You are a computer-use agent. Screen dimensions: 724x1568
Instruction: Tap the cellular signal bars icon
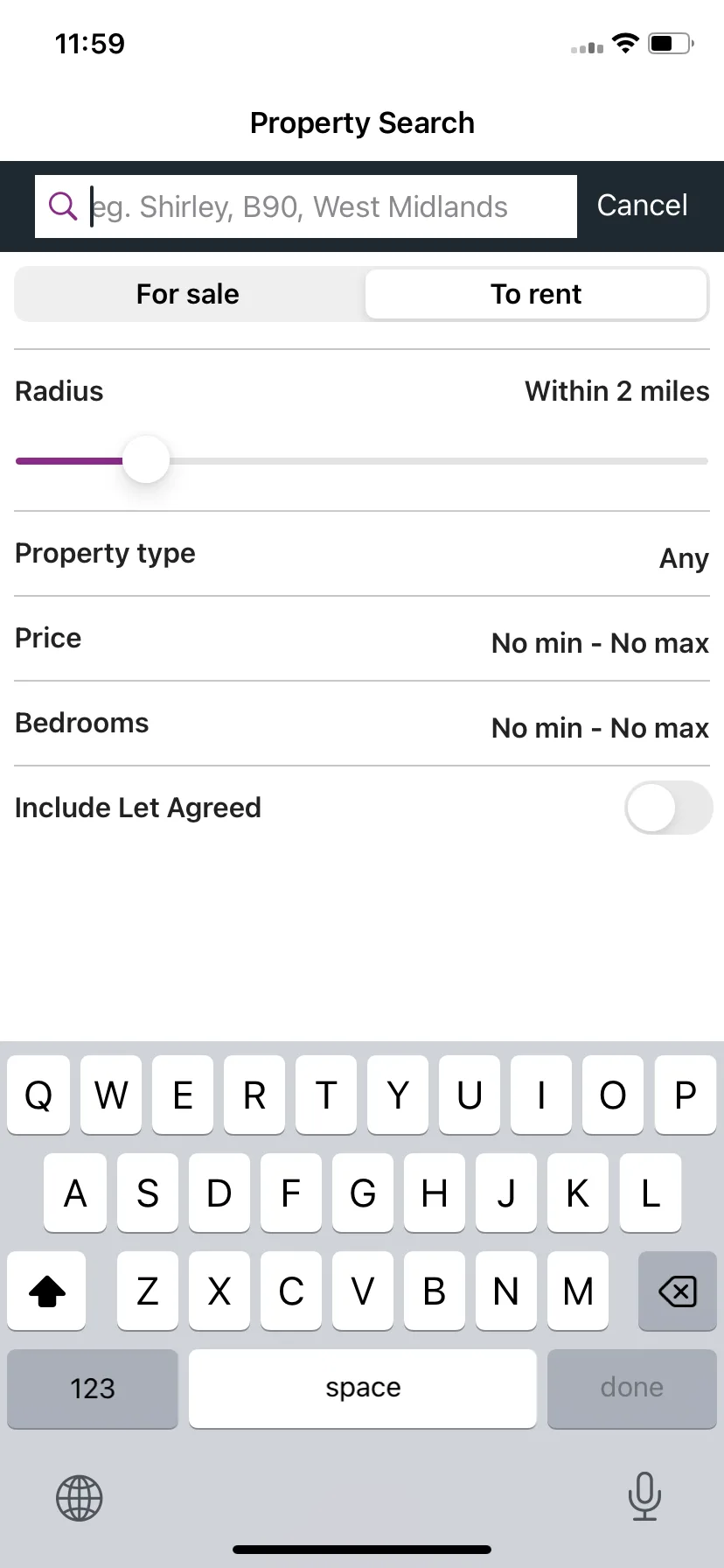click(587, 47)
